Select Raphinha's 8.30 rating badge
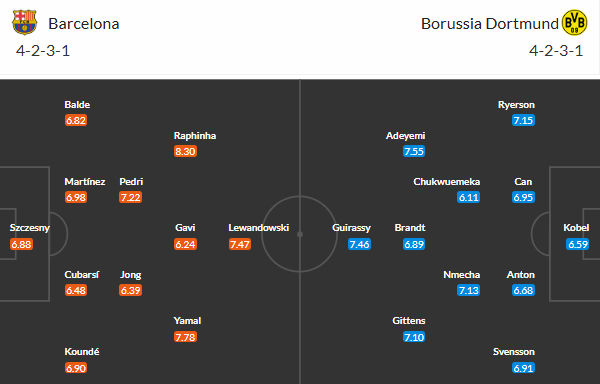This screenshot has width=600, height=384. coord(185,151)
